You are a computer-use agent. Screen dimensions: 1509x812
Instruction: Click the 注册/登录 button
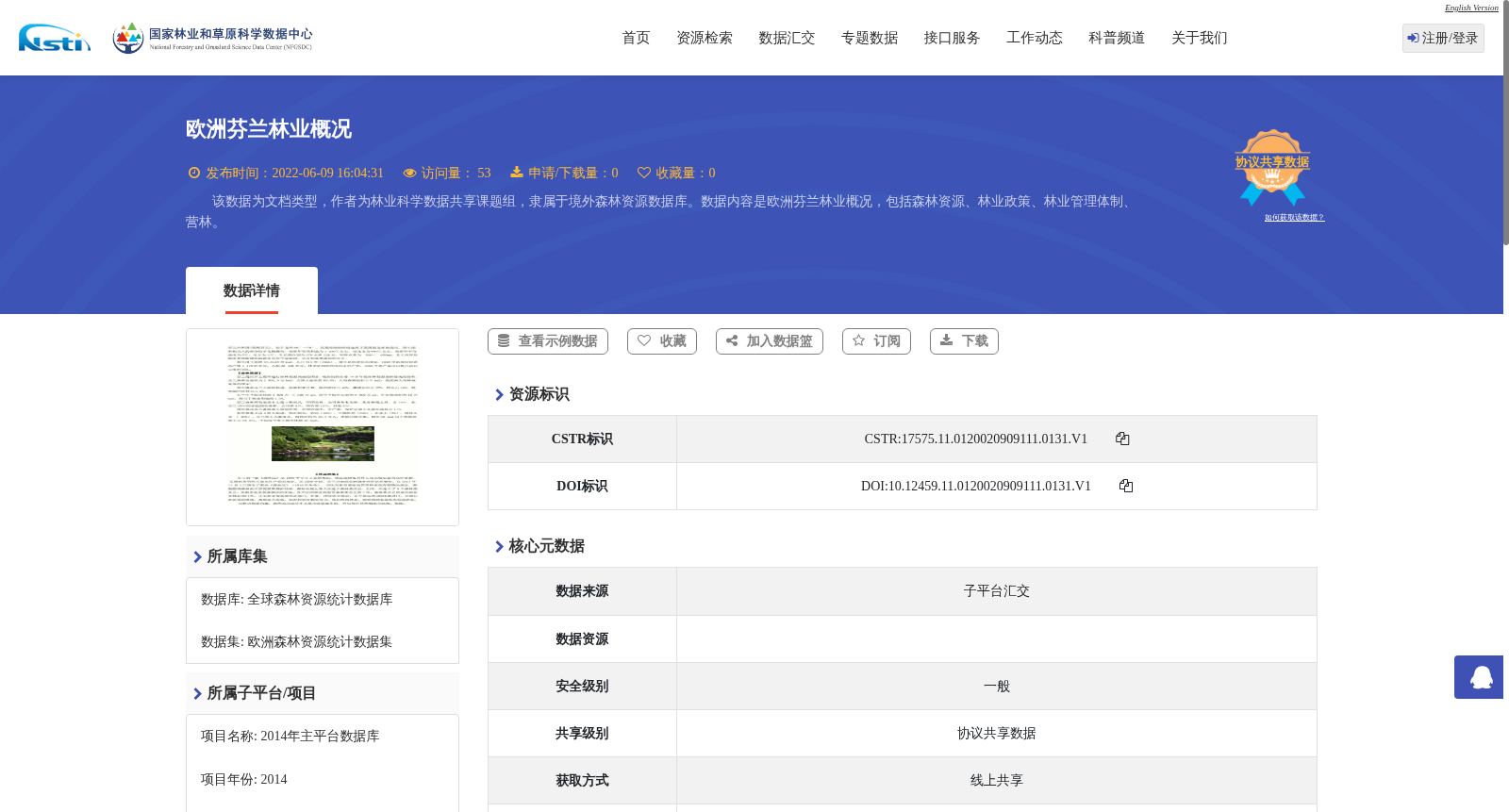(1443, 38)
